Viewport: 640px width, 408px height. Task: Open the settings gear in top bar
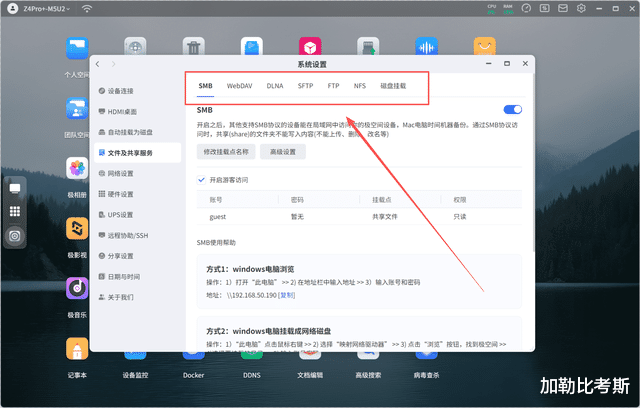581,8
